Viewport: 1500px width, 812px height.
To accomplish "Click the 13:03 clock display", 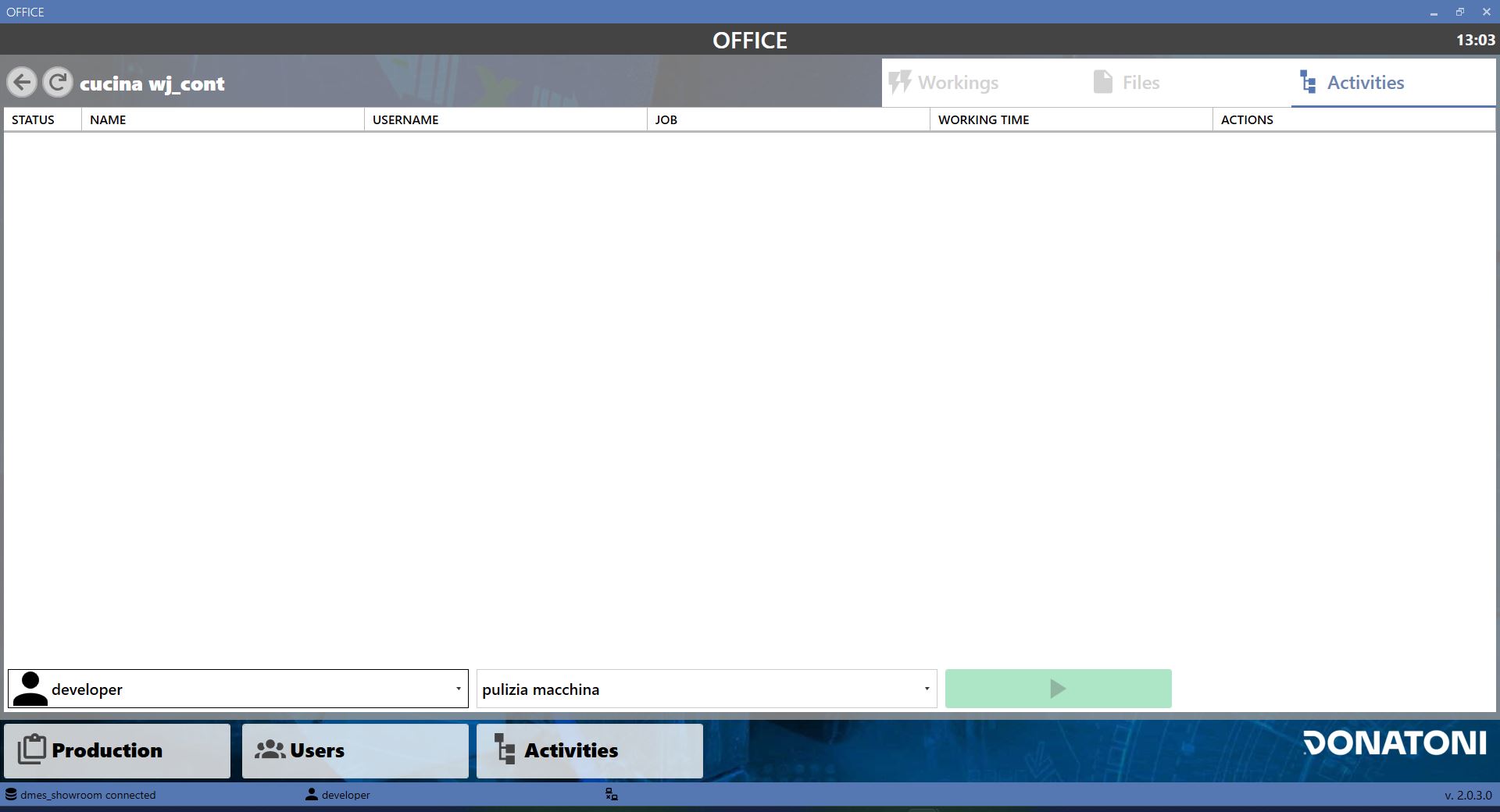I will pyautogui.click(x=1475, y=40).
